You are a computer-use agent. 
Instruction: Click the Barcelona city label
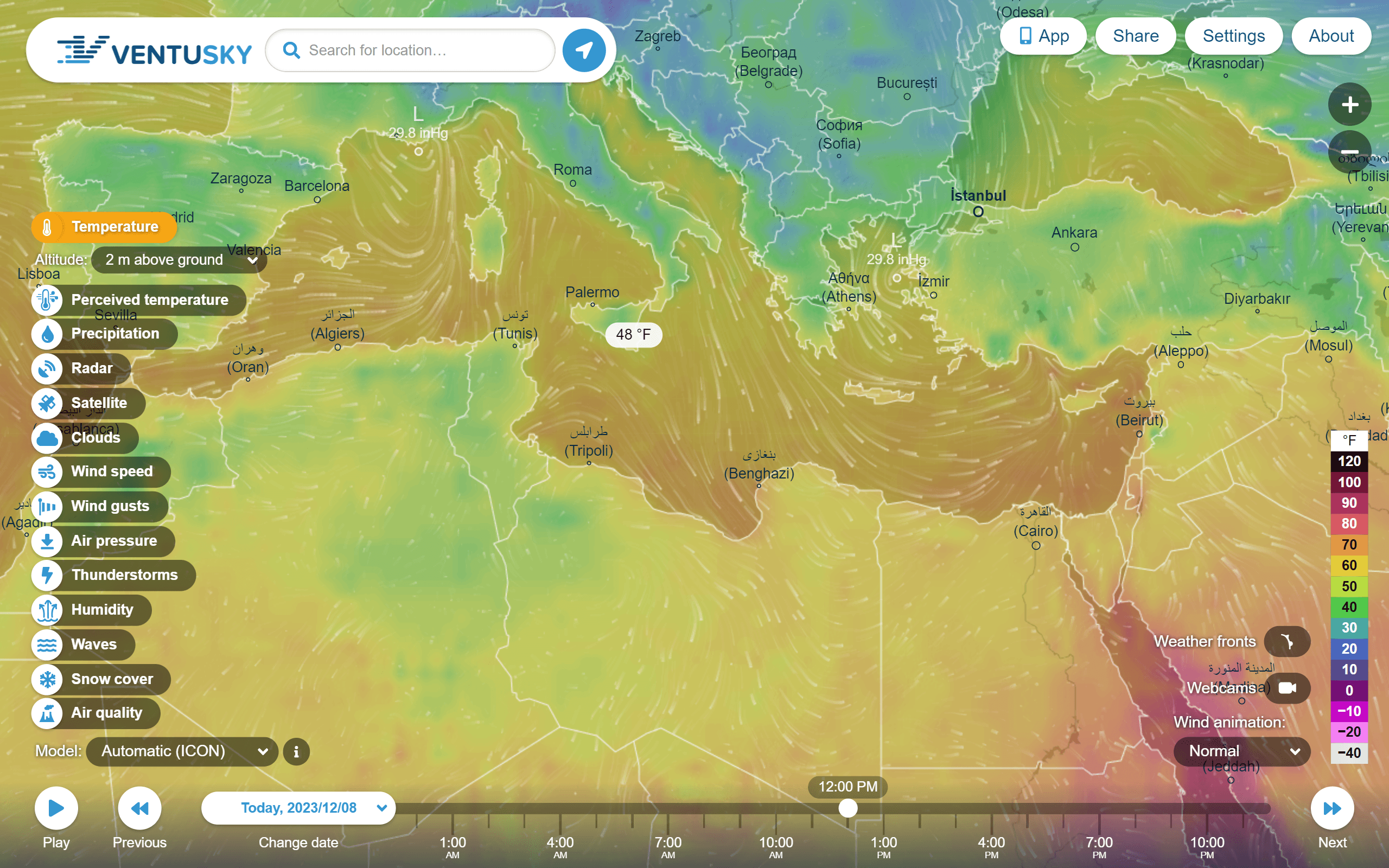coord(317,186)
